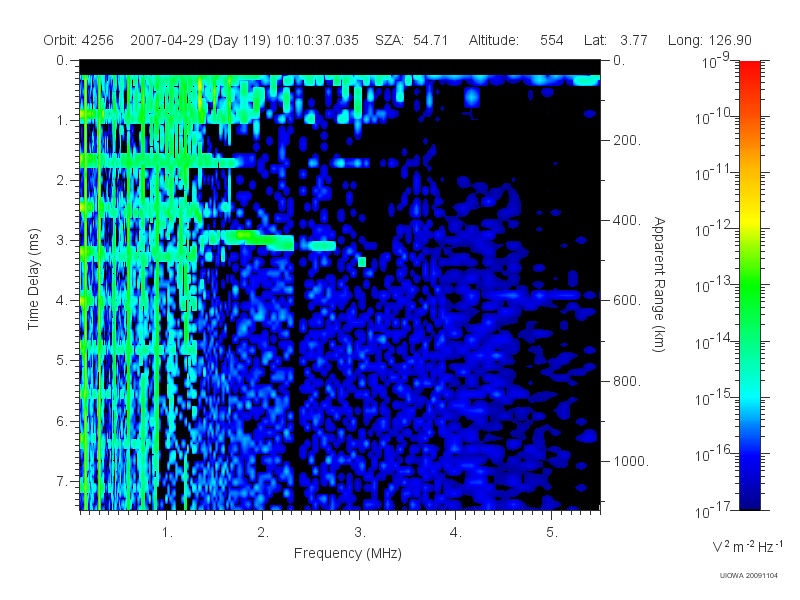Click the 10^-13 colorbar tick label
The image size is (800, 600).
click(x=713, y=286)
